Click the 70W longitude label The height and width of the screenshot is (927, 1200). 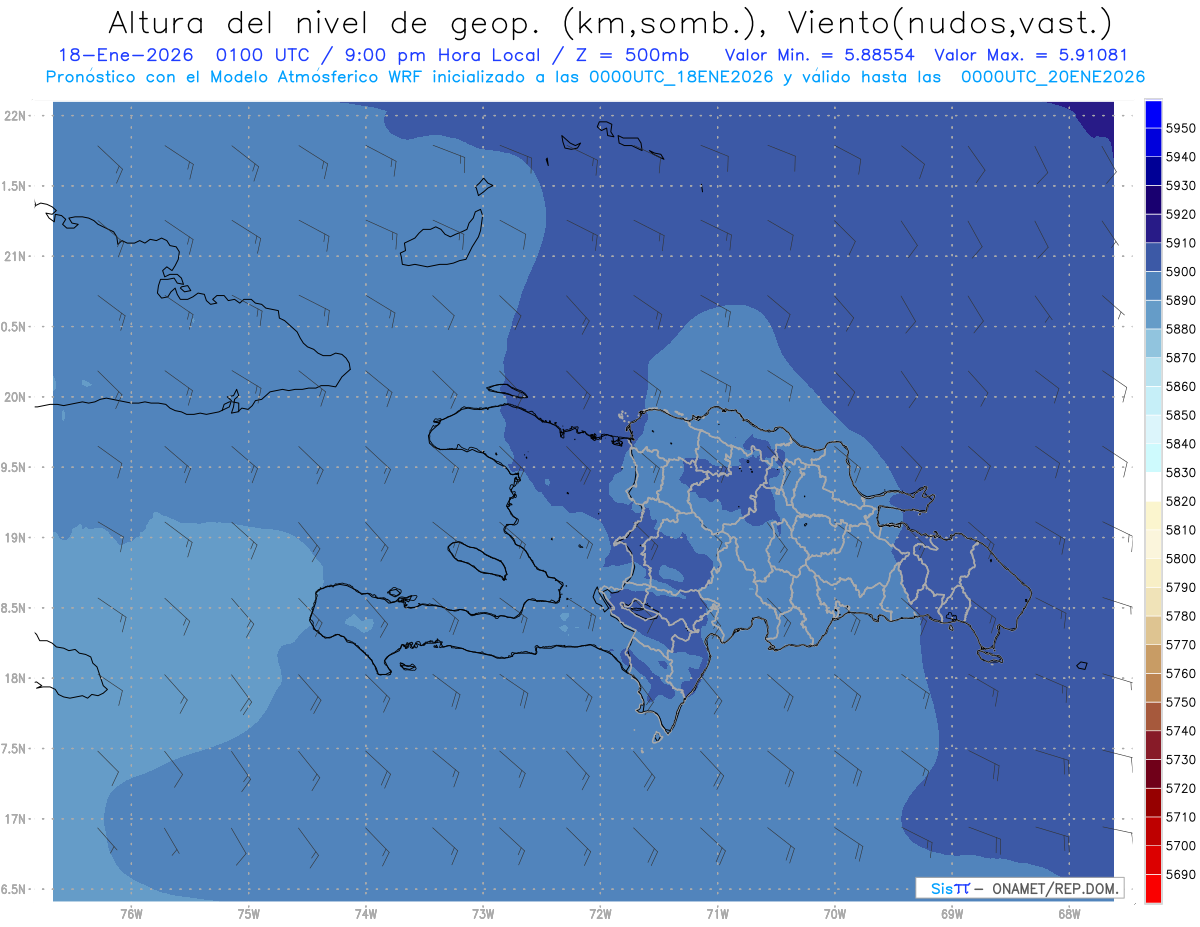click(834, 914)
